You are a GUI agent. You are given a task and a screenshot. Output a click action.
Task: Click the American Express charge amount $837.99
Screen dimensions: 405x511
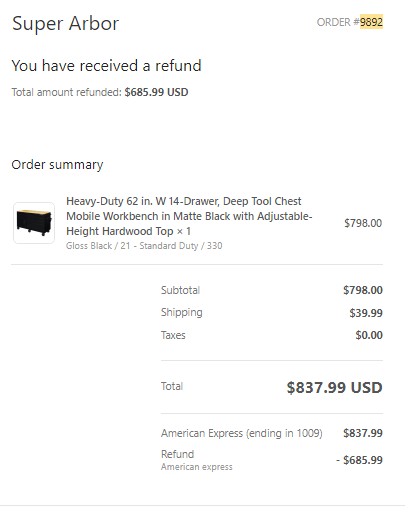point(363,433)
